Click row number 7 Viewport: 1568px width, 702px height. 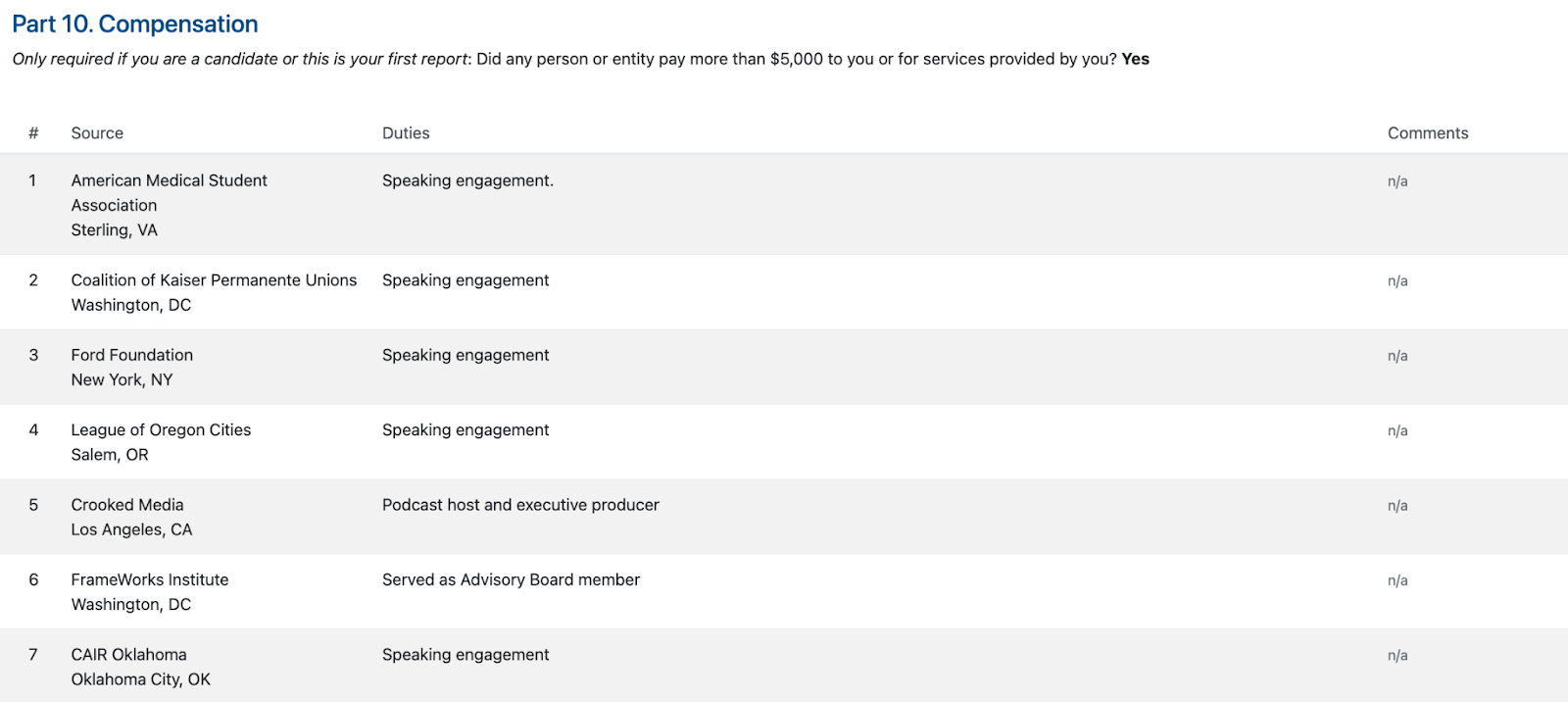pyautogui.click(x=33, y=655)
